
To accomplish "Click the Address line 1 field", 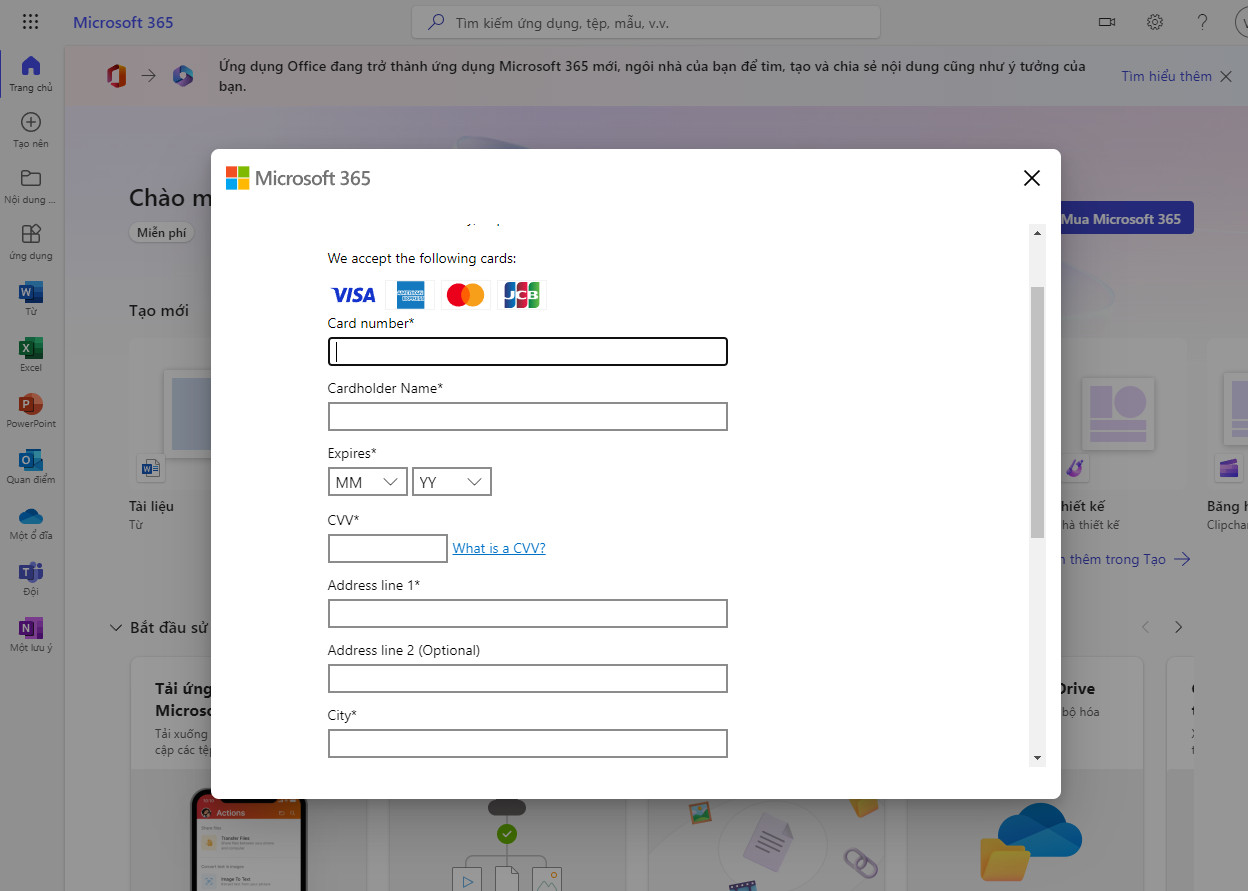I will pos(527,613).
